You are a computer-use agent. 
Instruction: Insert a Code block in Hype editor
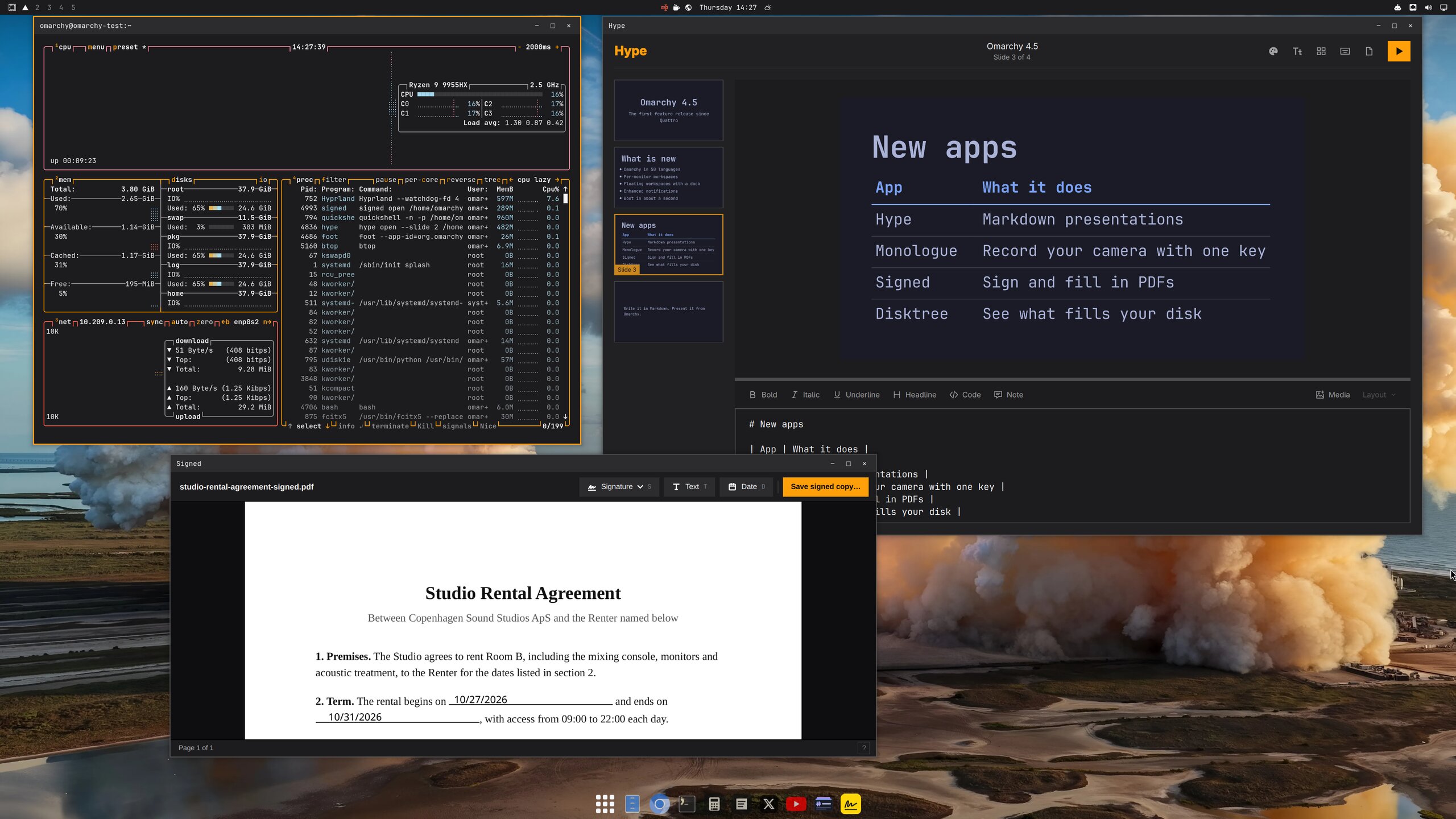pos(965,395)
